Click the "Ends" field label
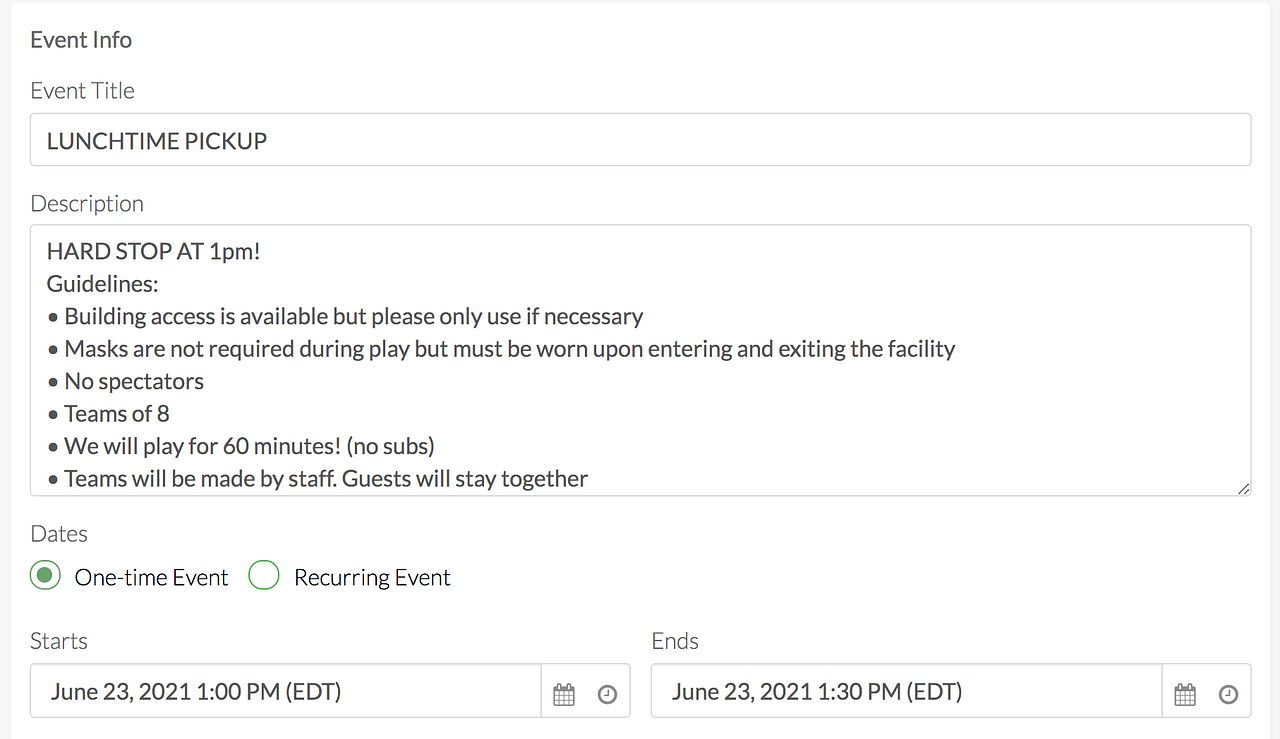Image resolution: width=1280 pixels, height=739 pixels. click(x=675, y=641)
